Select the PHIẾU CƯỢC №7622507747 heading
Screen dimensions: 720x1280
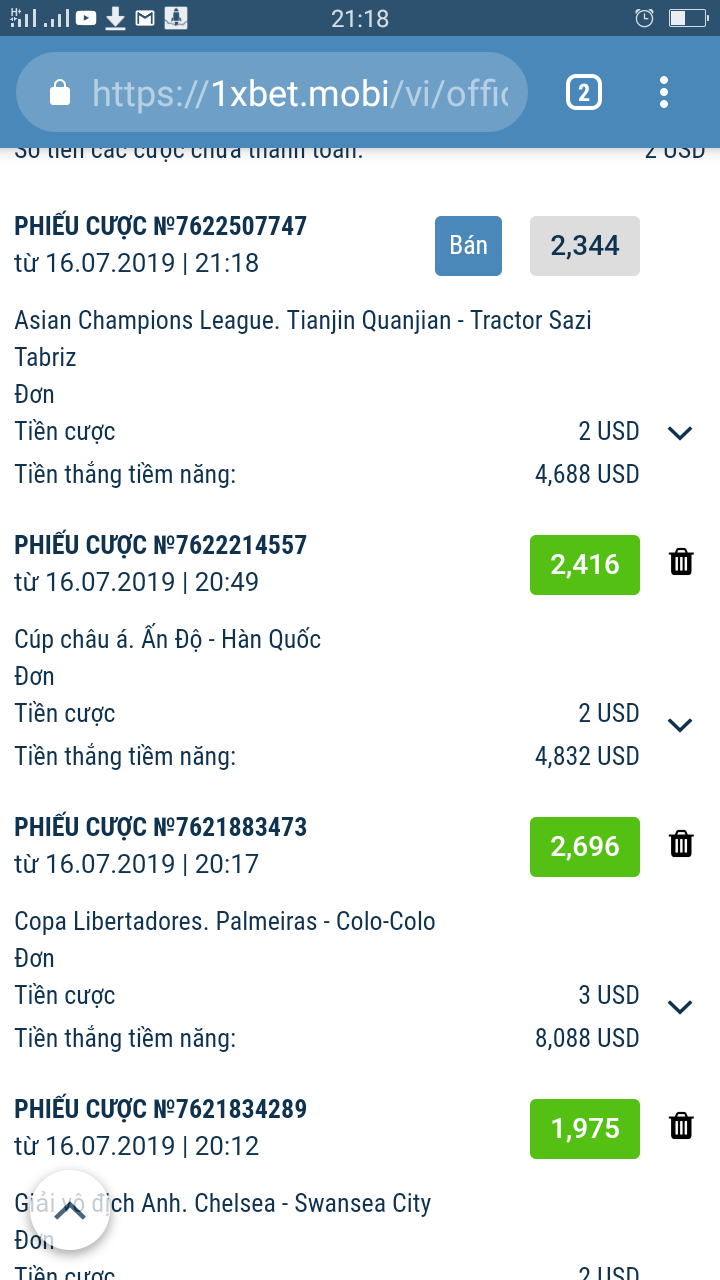pos(161,226)
